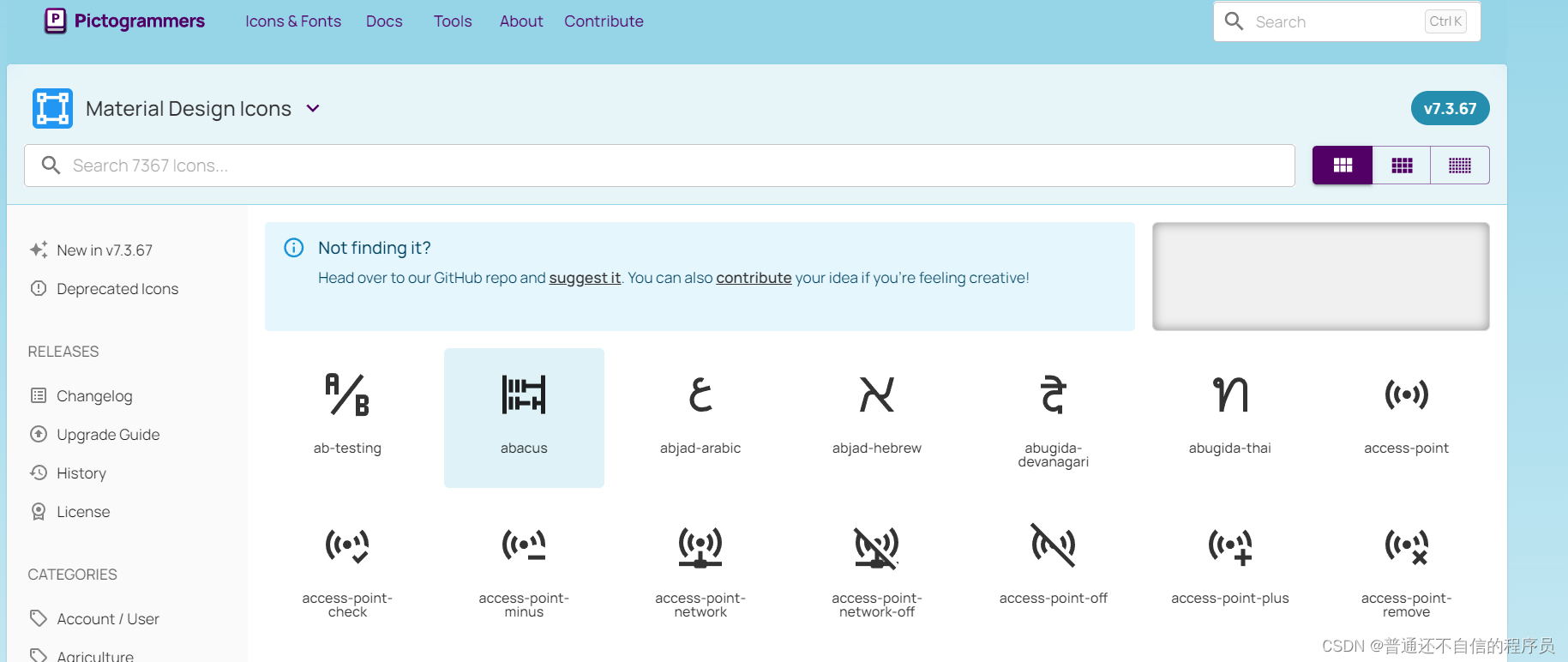Image resolution: width=1568 pixels, height=662 pixels.
Task: Open the Docs menu
Action: 384,21
